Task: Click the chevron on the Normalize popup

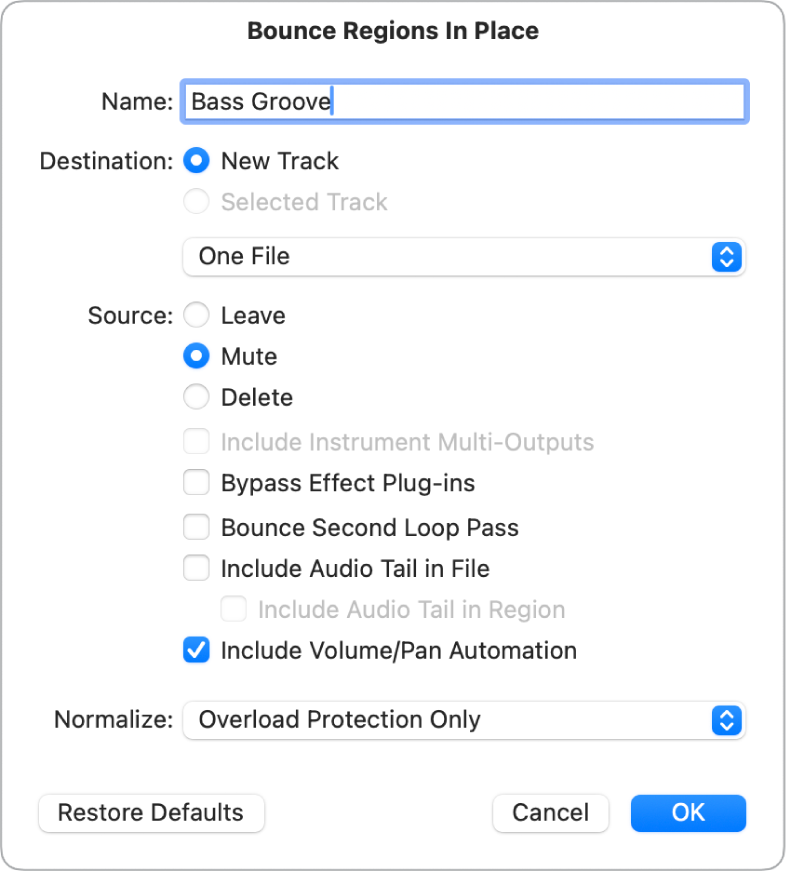Action: (729, 720)
